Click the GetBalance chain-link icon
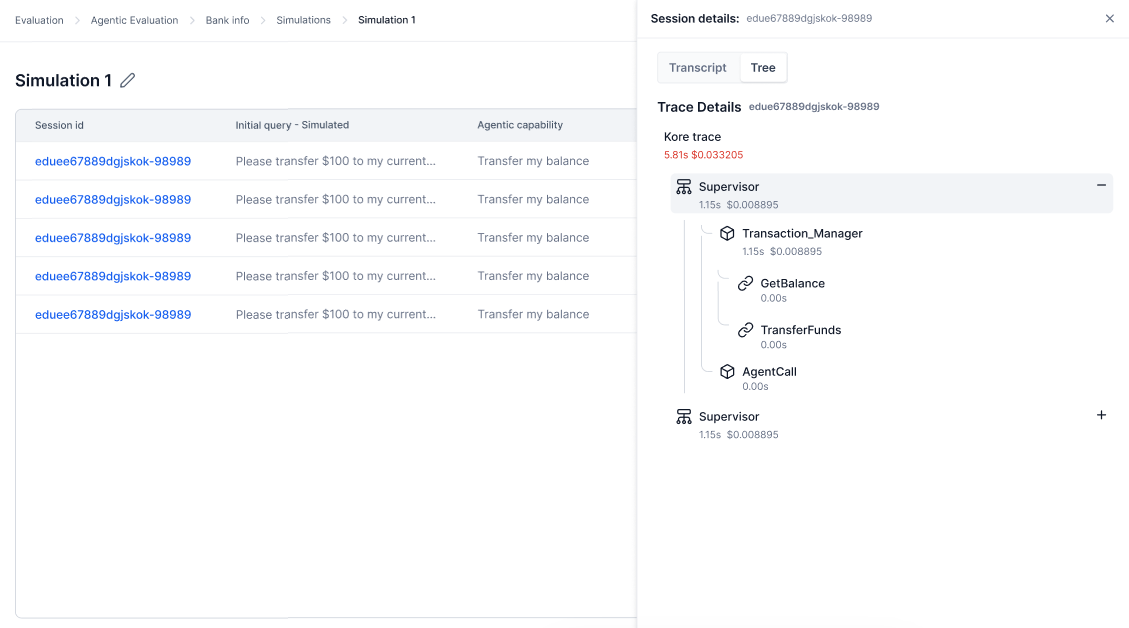 tap(745, 283)
